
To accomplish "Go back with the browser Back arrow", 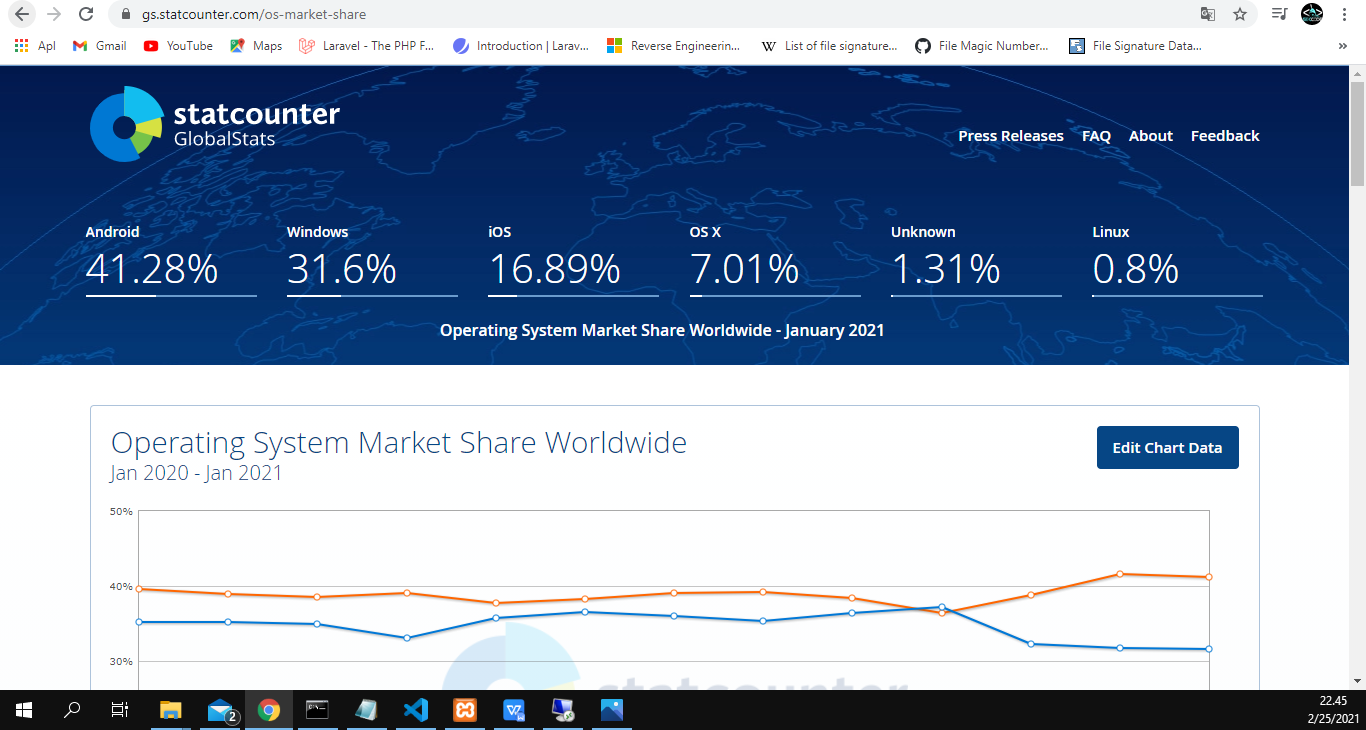I will point(22,14).
